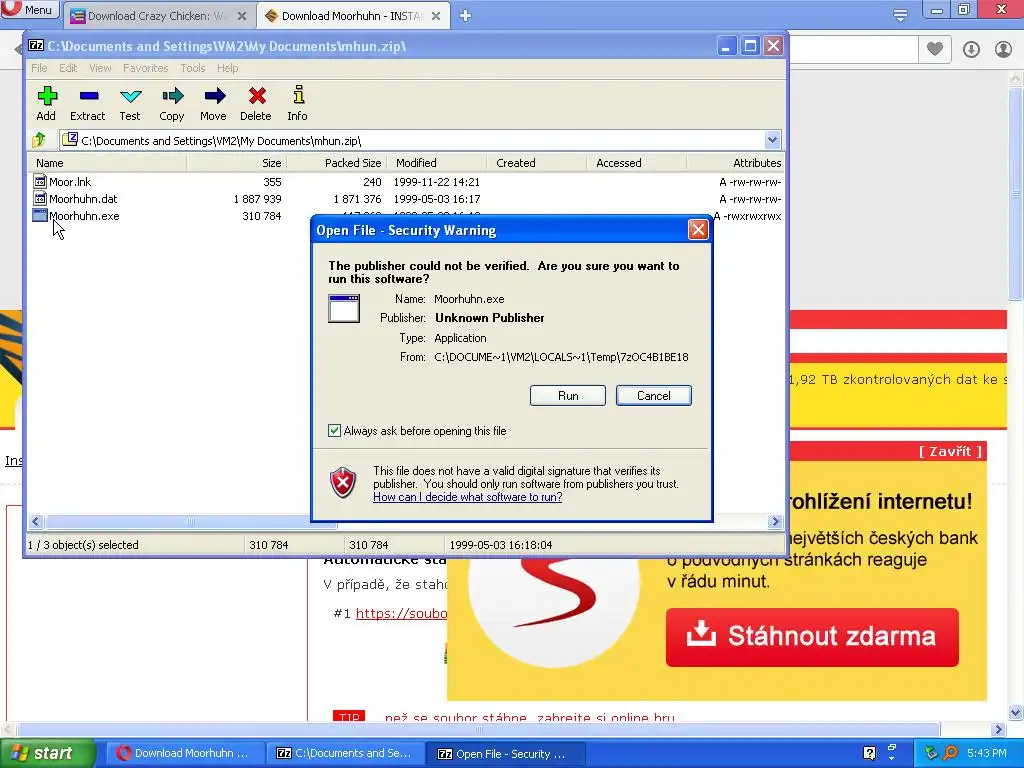
Task: Uncheck Always ask before opening this file
Action: pyautogui.click(x=334, y=431)
